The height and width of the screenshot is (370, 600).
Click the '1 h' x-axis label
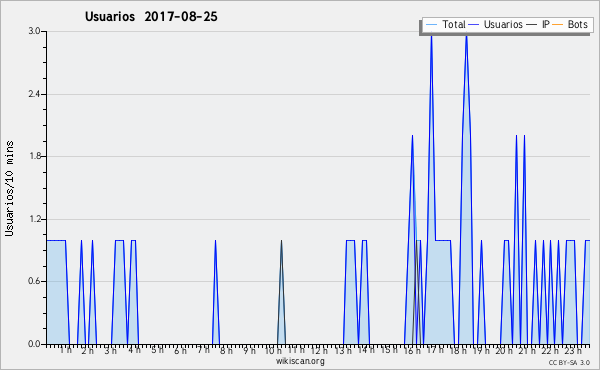coord(66,350)
